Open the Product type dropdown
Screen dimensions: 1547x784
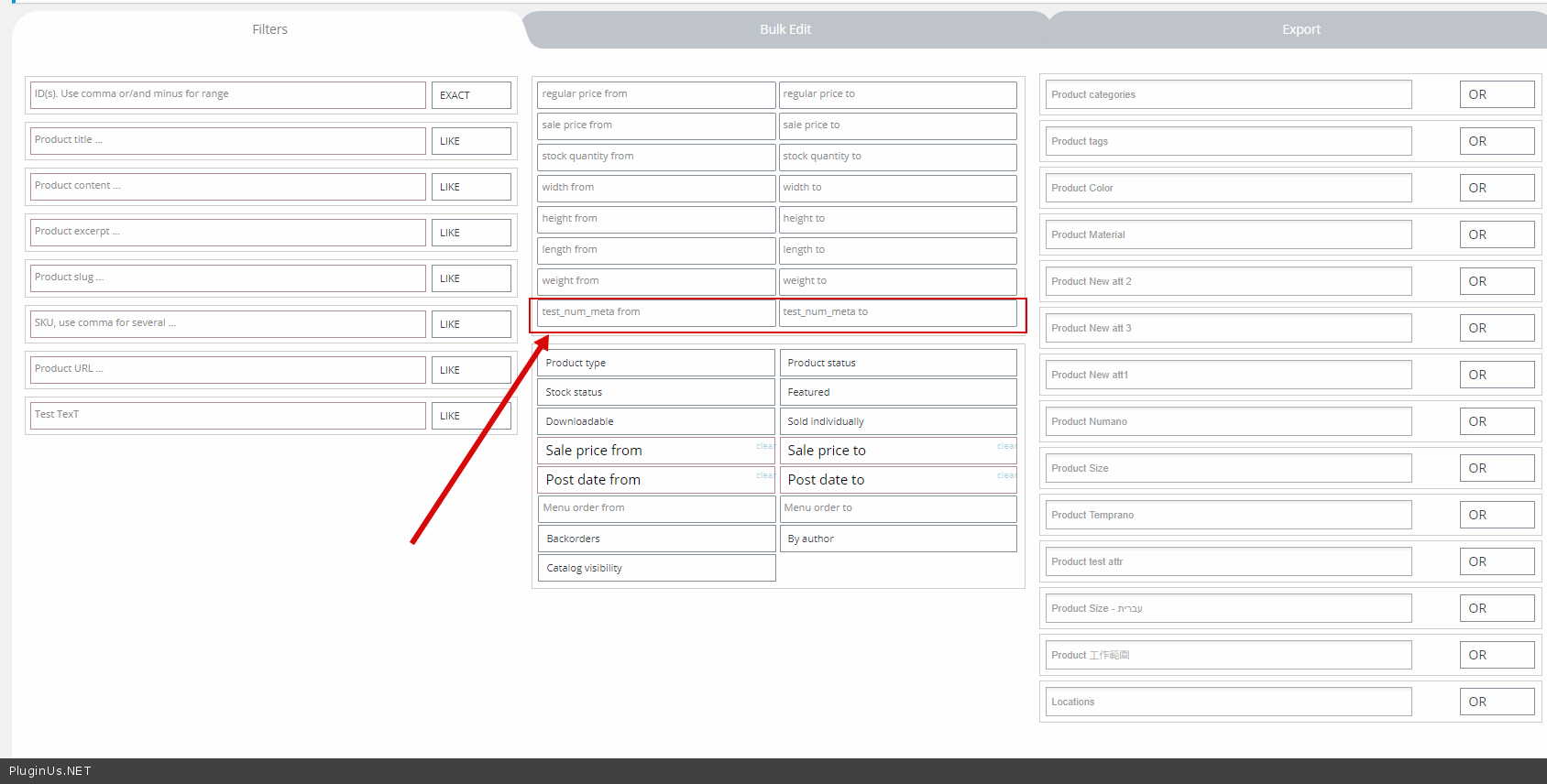655,363
